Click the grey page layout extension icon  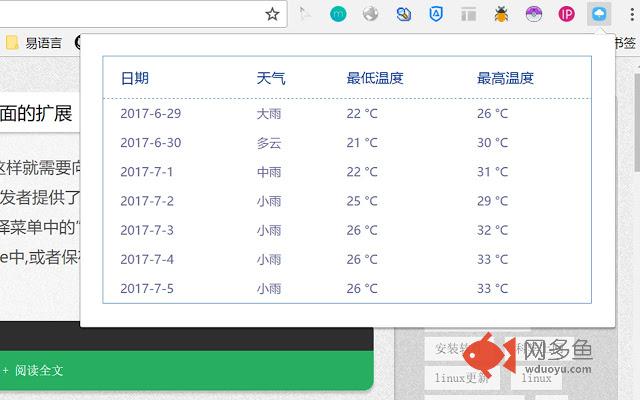469,14
